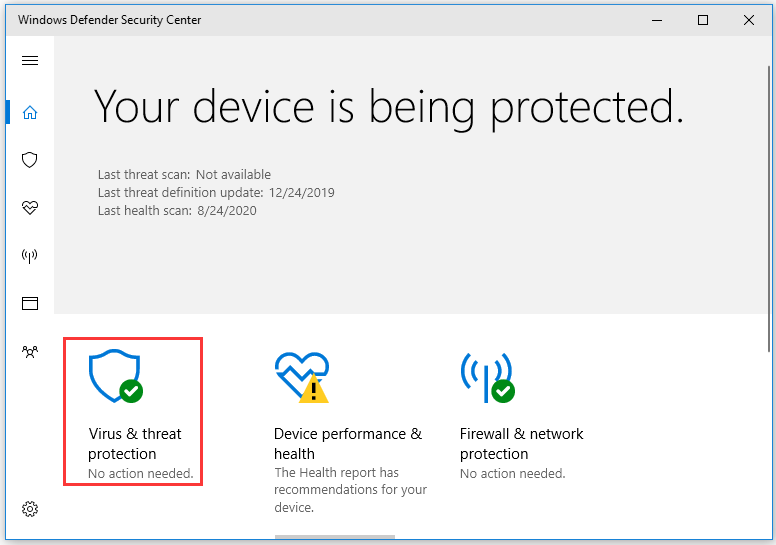Screen dimensions: 776x545
Task: Click the horizontal scrollbar at bottom
Action: (x=335, y=537)
